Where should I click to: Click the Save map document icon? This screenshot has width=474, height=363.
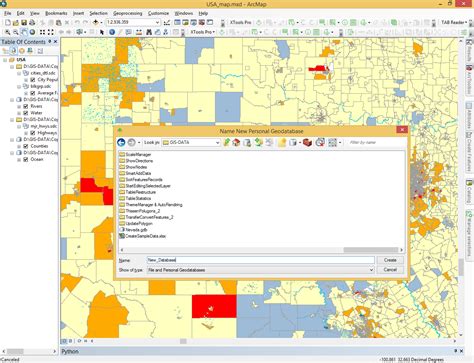(24, 23)
